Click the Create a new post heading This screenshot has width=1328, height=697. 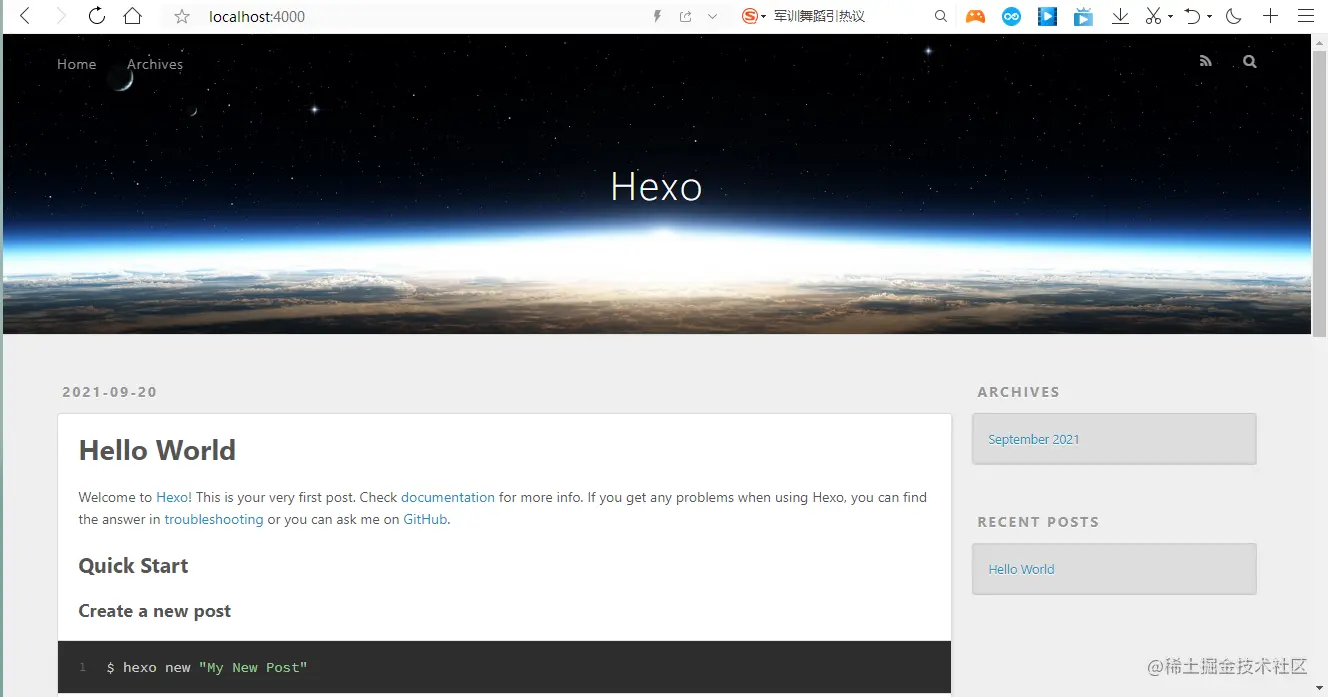point(155,611)
